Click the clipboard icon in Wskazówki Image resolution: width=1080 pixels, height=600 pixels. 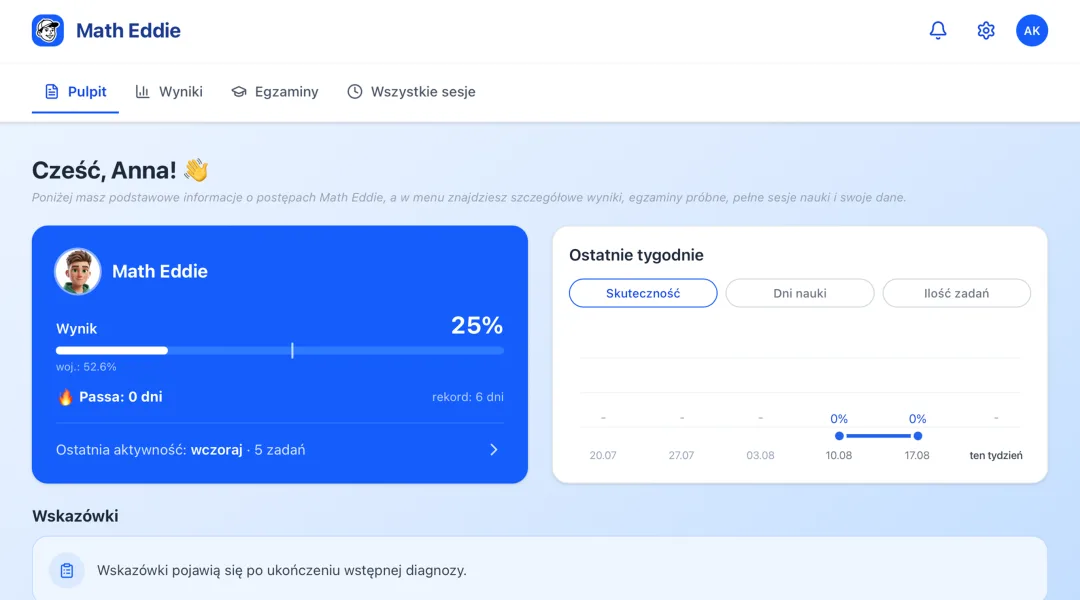click(x=67, y=570)
